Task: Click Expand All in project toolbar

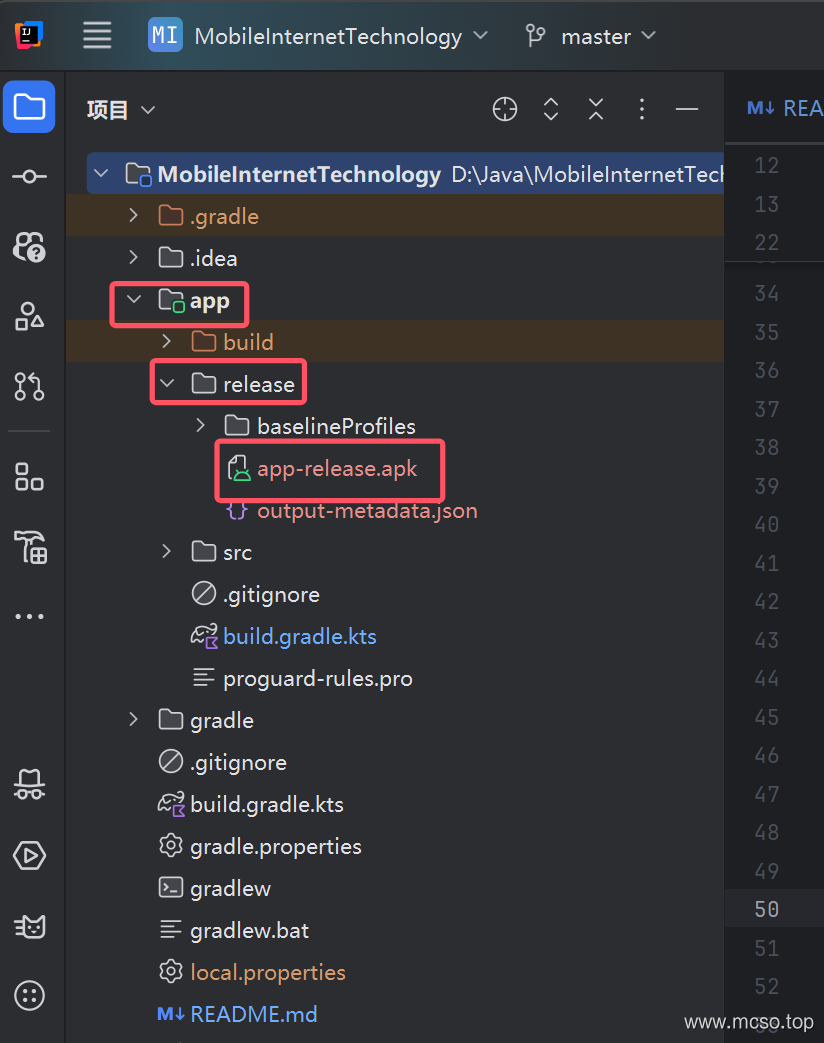Action: (551, 109)
